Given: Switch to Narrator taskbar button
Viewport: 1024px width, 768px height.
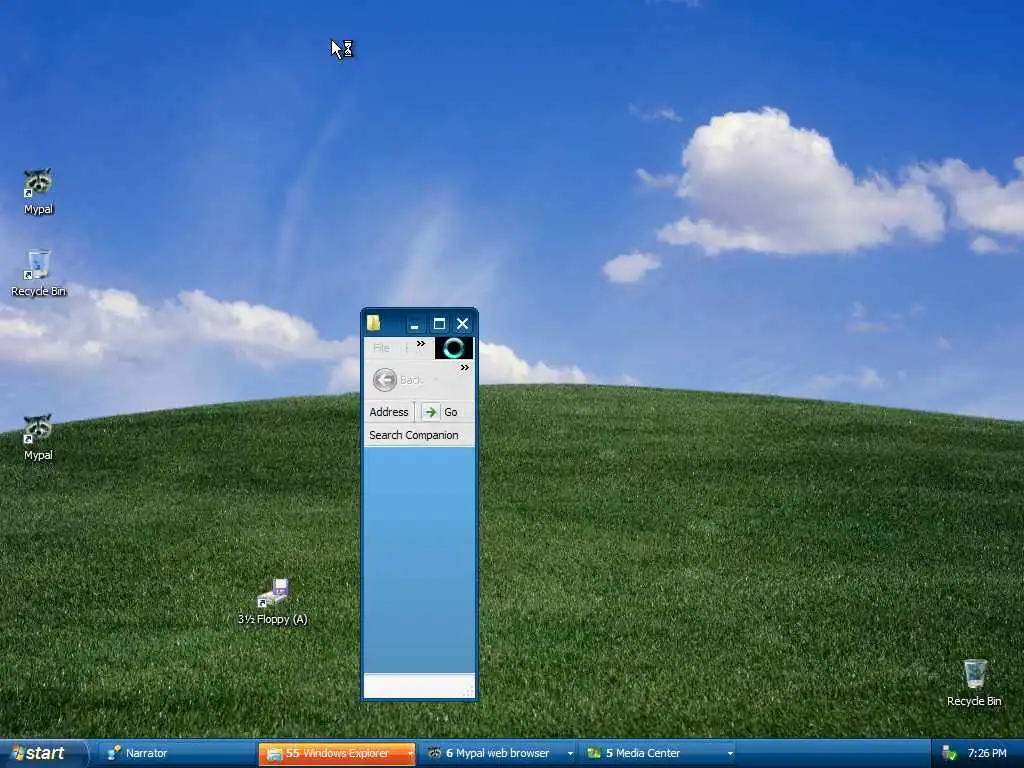Looking at the screenshot, I should click(x=178, y=754).
